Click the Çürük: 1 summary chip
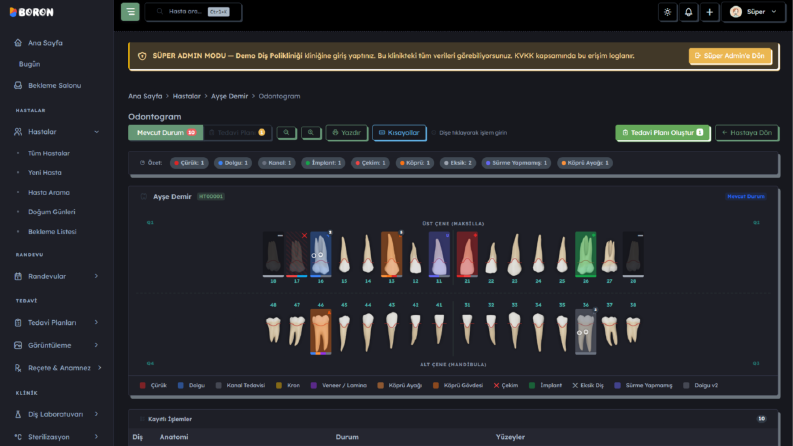 click(189, 163)
